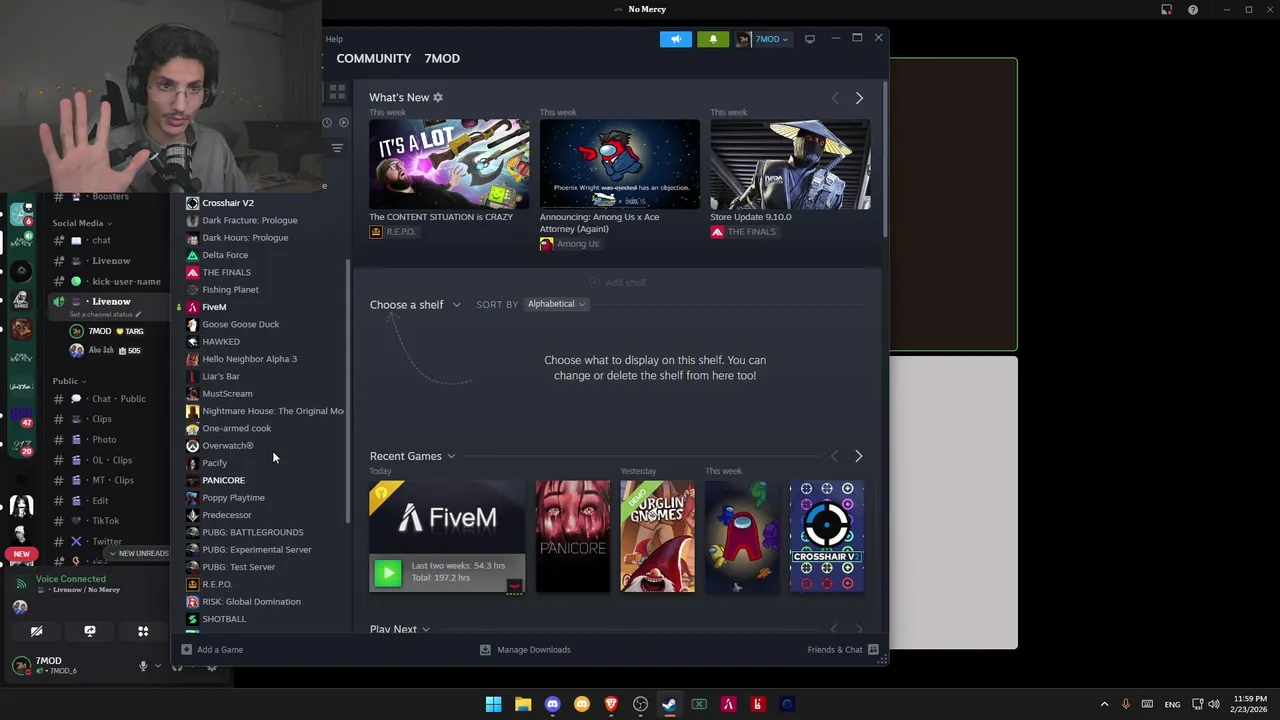Toggle library grid view icon
This screenshot has height=720, width=1280.
tap(337, 92)
